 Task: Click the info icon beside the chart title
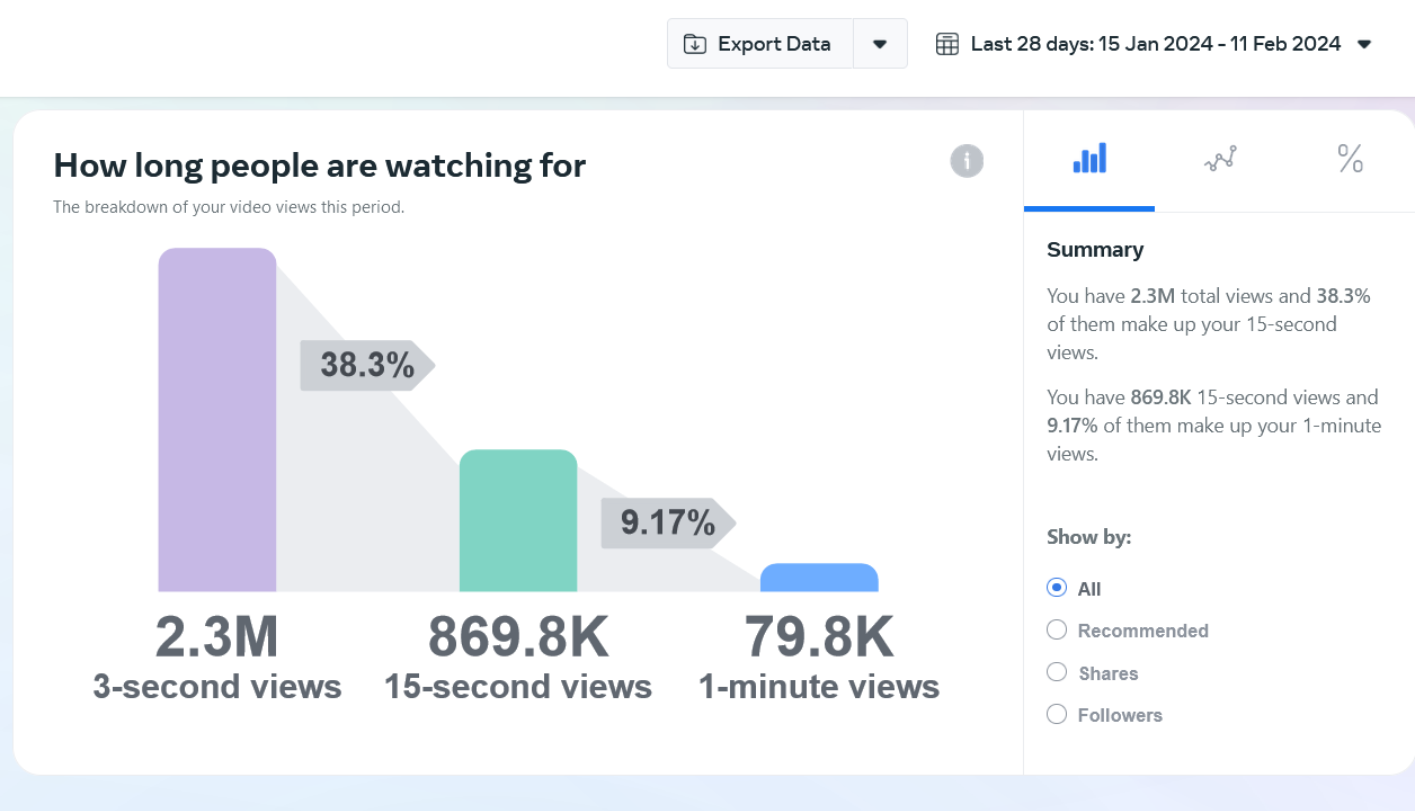click(x=966, y=161)
